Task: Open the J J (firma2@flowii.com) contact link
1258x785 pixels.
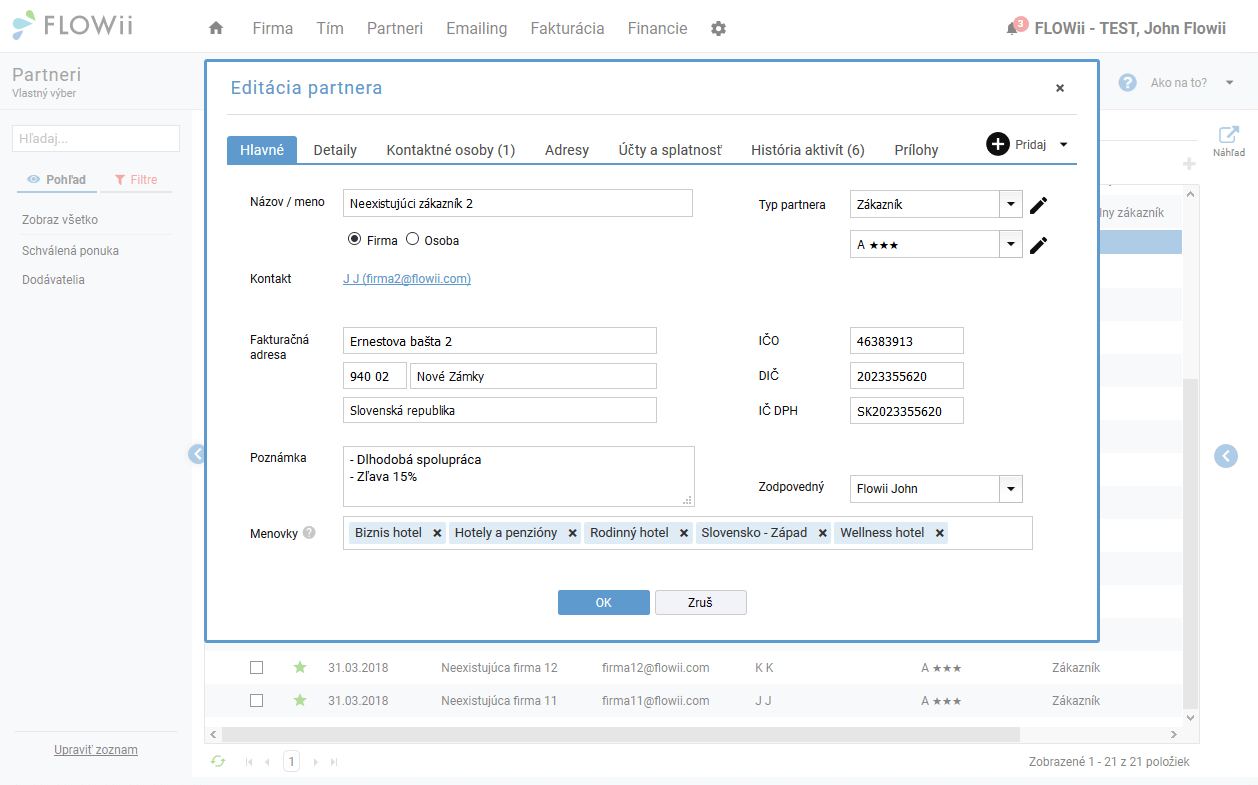Action: pos(407,279)
